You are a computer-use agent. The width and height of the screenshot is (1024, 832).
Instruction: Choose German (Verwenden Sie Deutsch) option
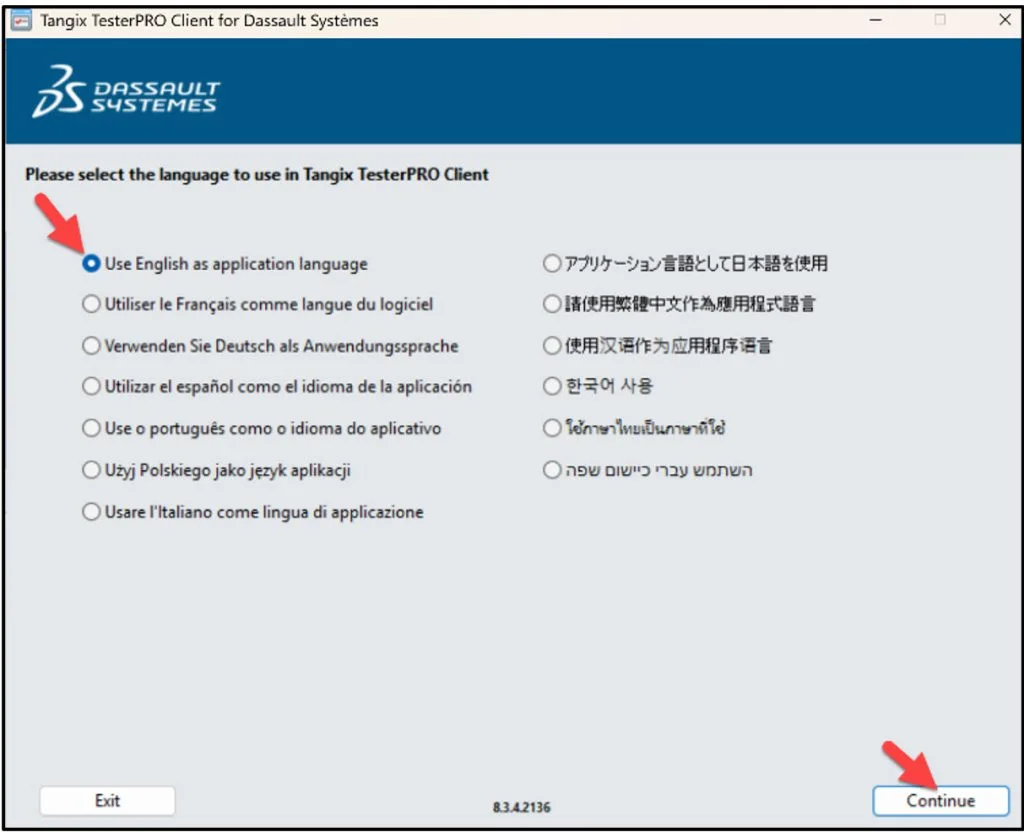point(91,345)
